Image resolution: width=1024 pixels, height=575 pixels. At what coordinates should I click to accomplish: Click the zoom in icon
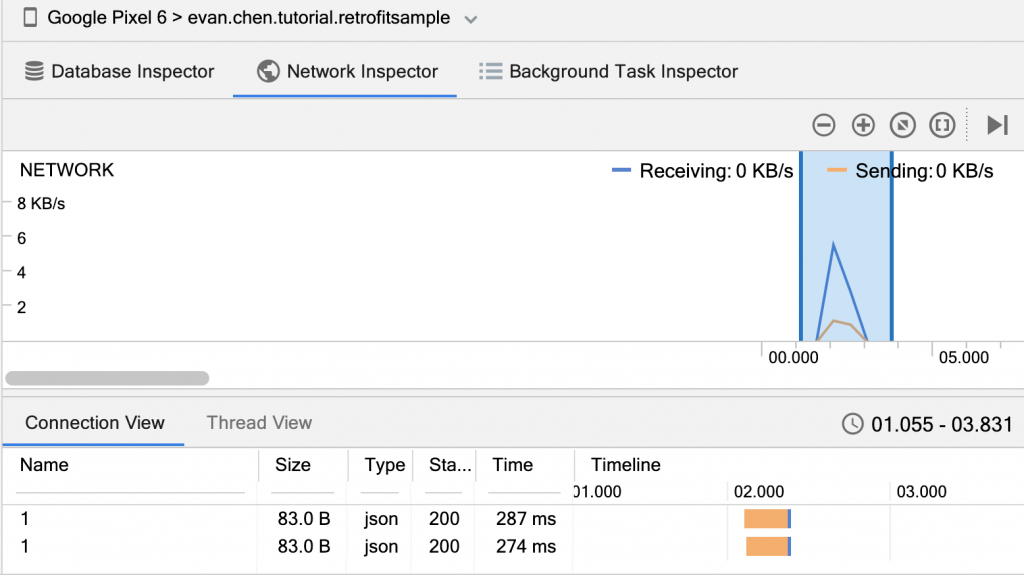click(863, 125)
